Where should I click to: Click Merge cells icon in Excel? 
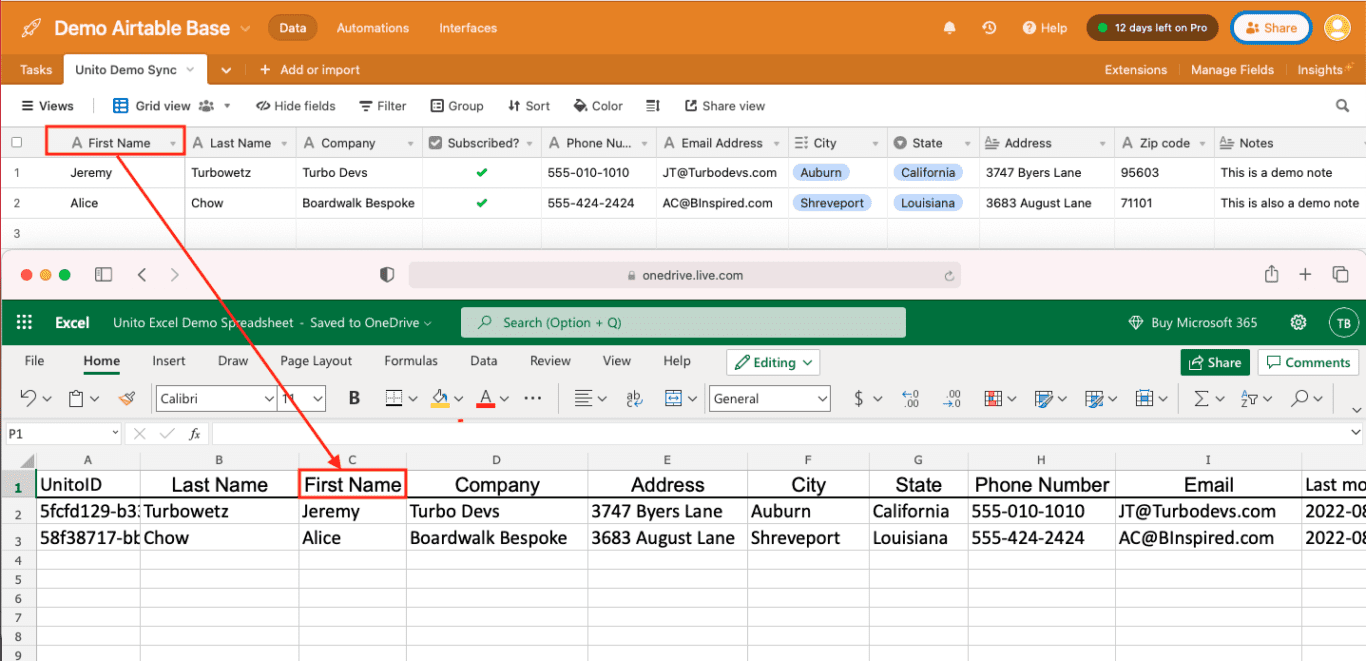click(673, 398)
